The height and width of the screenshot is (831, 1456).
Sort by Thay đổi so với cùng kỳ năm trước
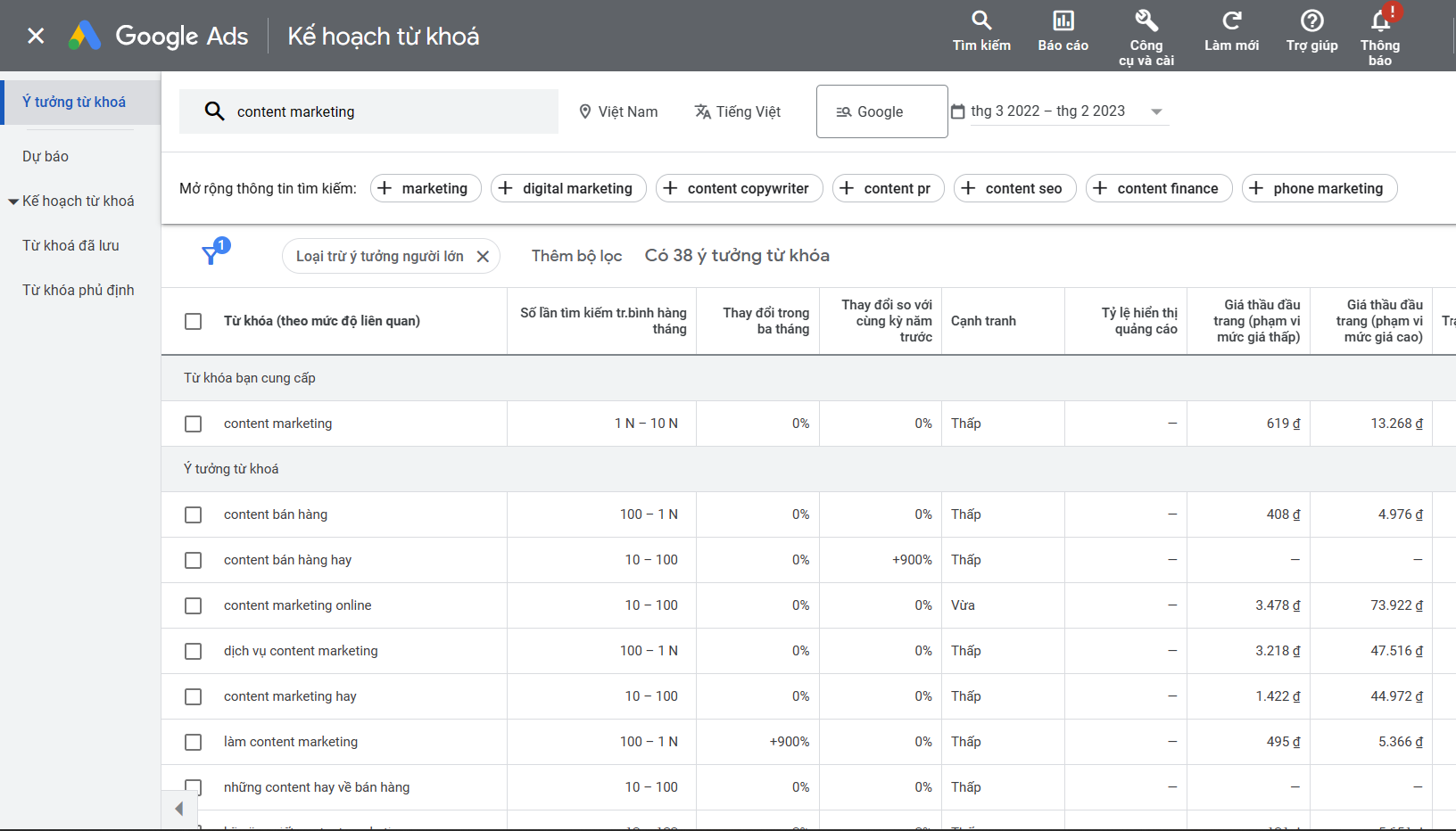pyautogui.click(x=887, y=321)
